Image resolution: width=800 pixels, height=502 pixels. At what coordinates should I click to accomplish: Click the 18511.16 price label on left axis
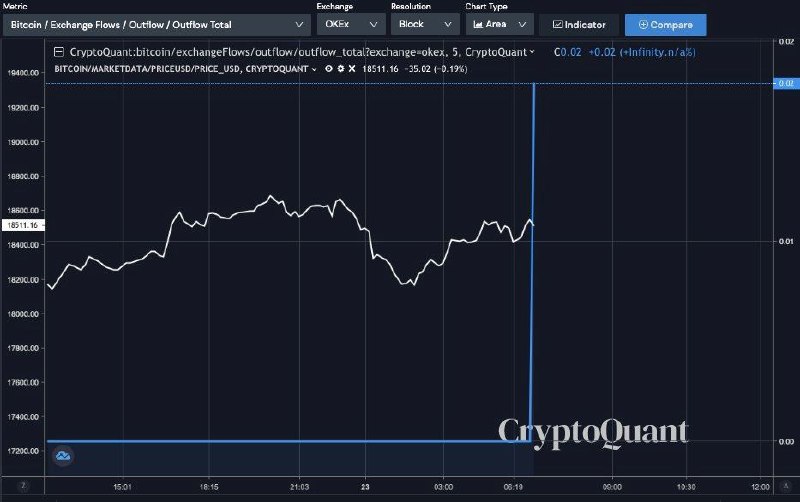click(x=23, y=225)
